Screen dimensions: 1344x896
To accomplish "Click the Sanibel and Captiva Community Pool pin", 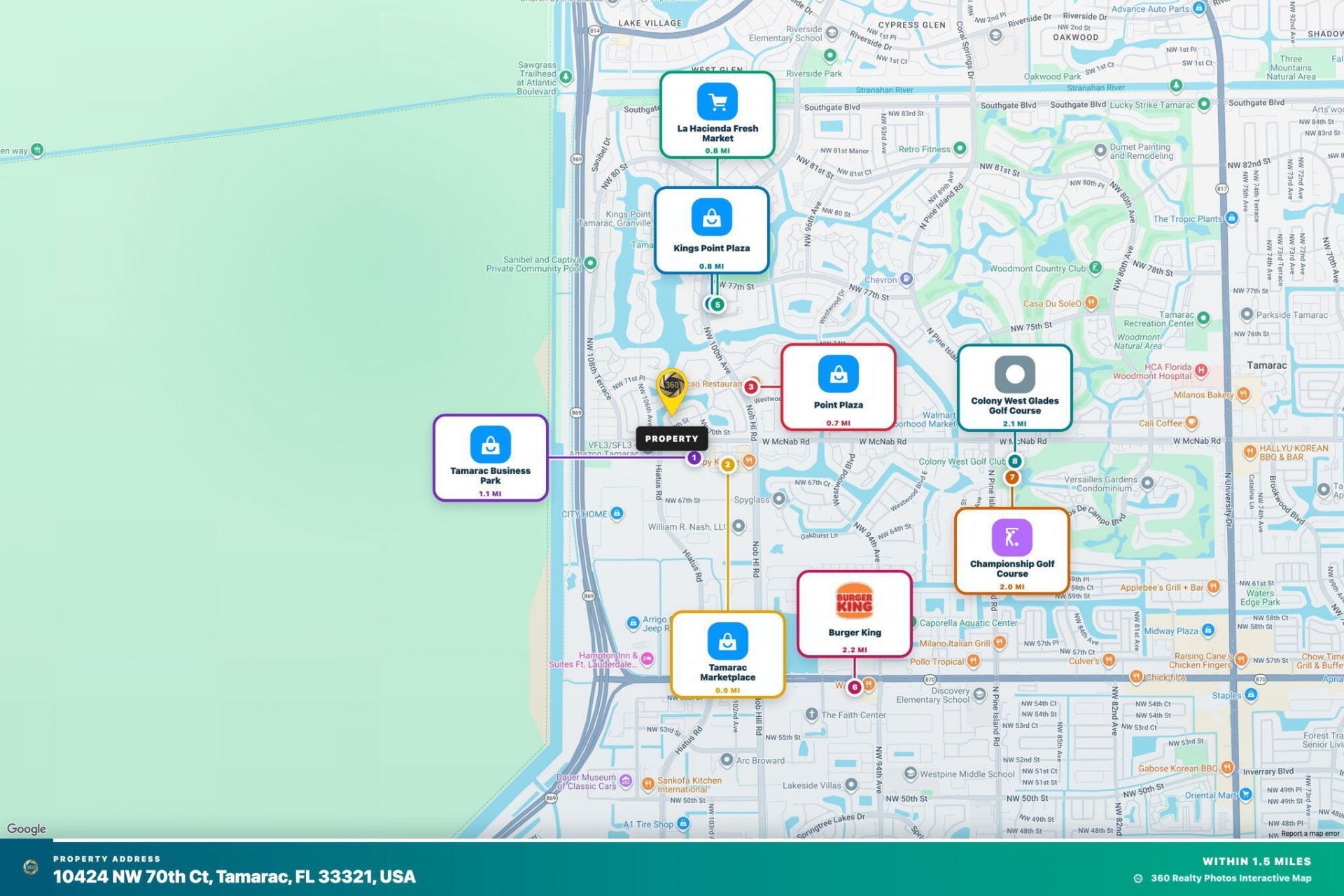I will (x=591, y=263).
